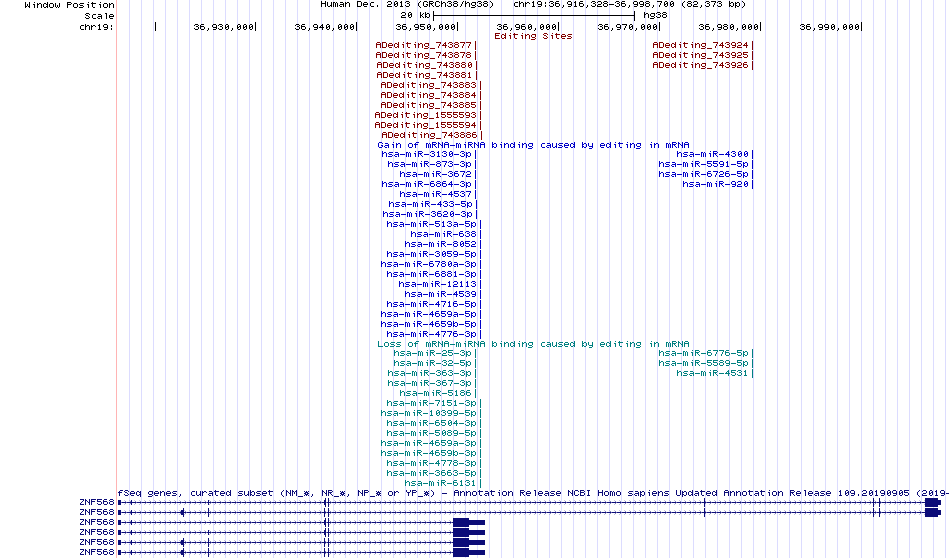Select hsa-miR-25-3p in the loss track
Image resolution: width=950 pixels, height=558 pixels.
pyautogui.click(x=432, y=353)
